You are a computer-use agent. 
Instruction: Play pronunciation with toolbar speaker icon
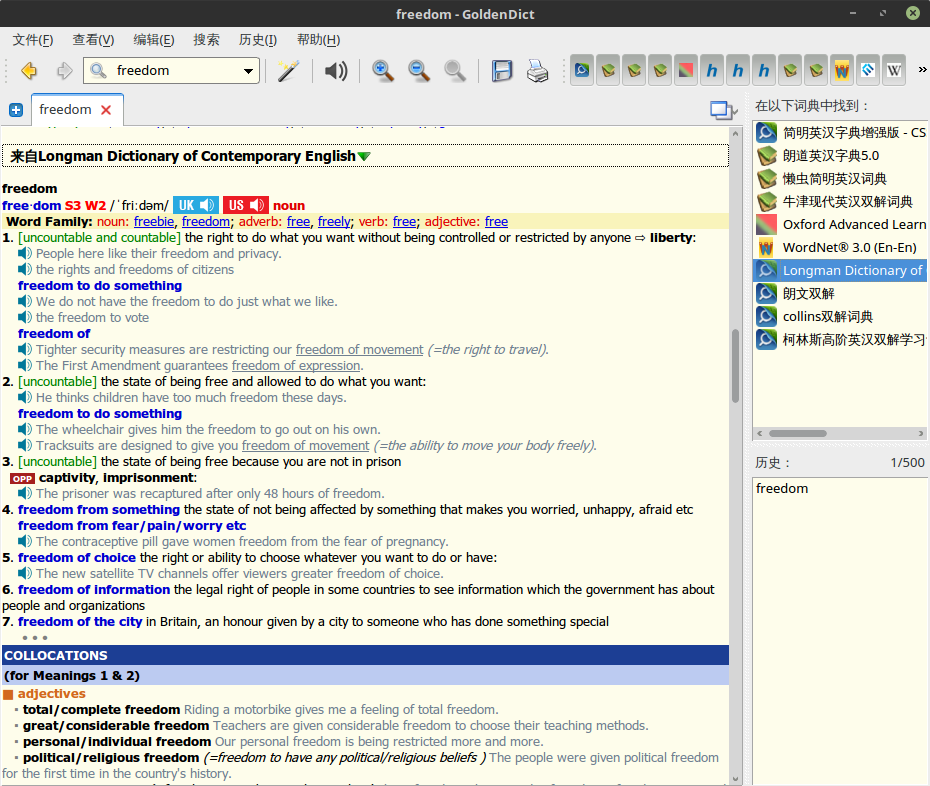(336, 71)
